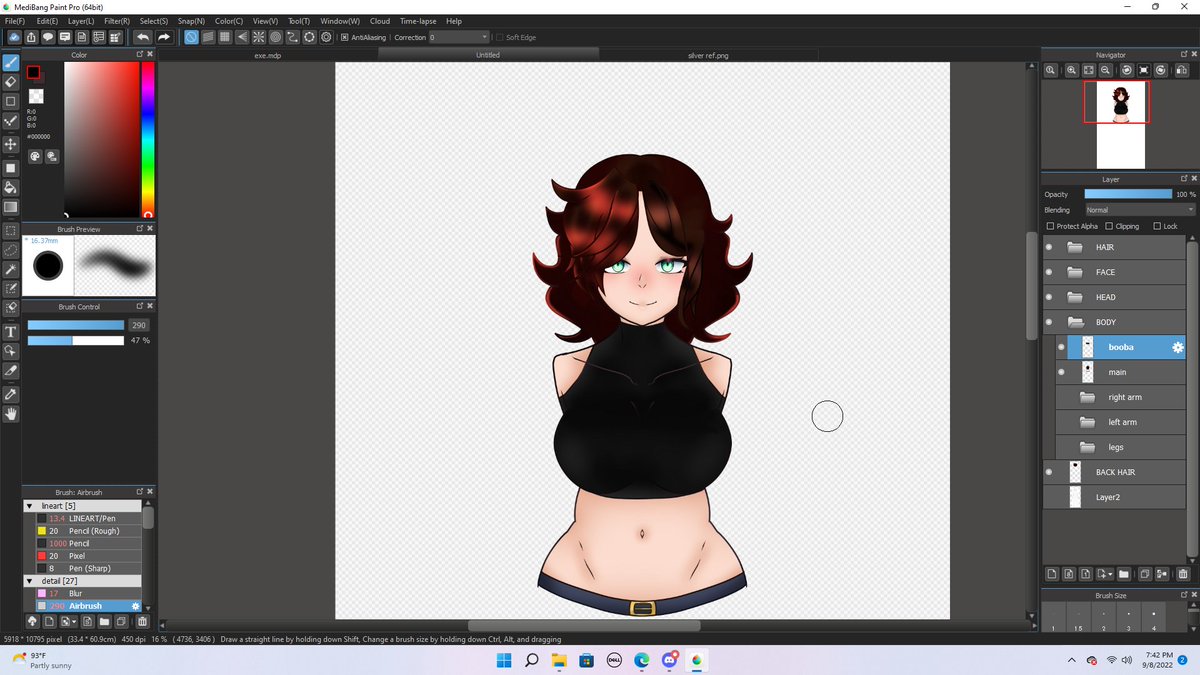Select the right arm layer folder
Viewport: 1200px width, 675px height.
pos(1121,397)
